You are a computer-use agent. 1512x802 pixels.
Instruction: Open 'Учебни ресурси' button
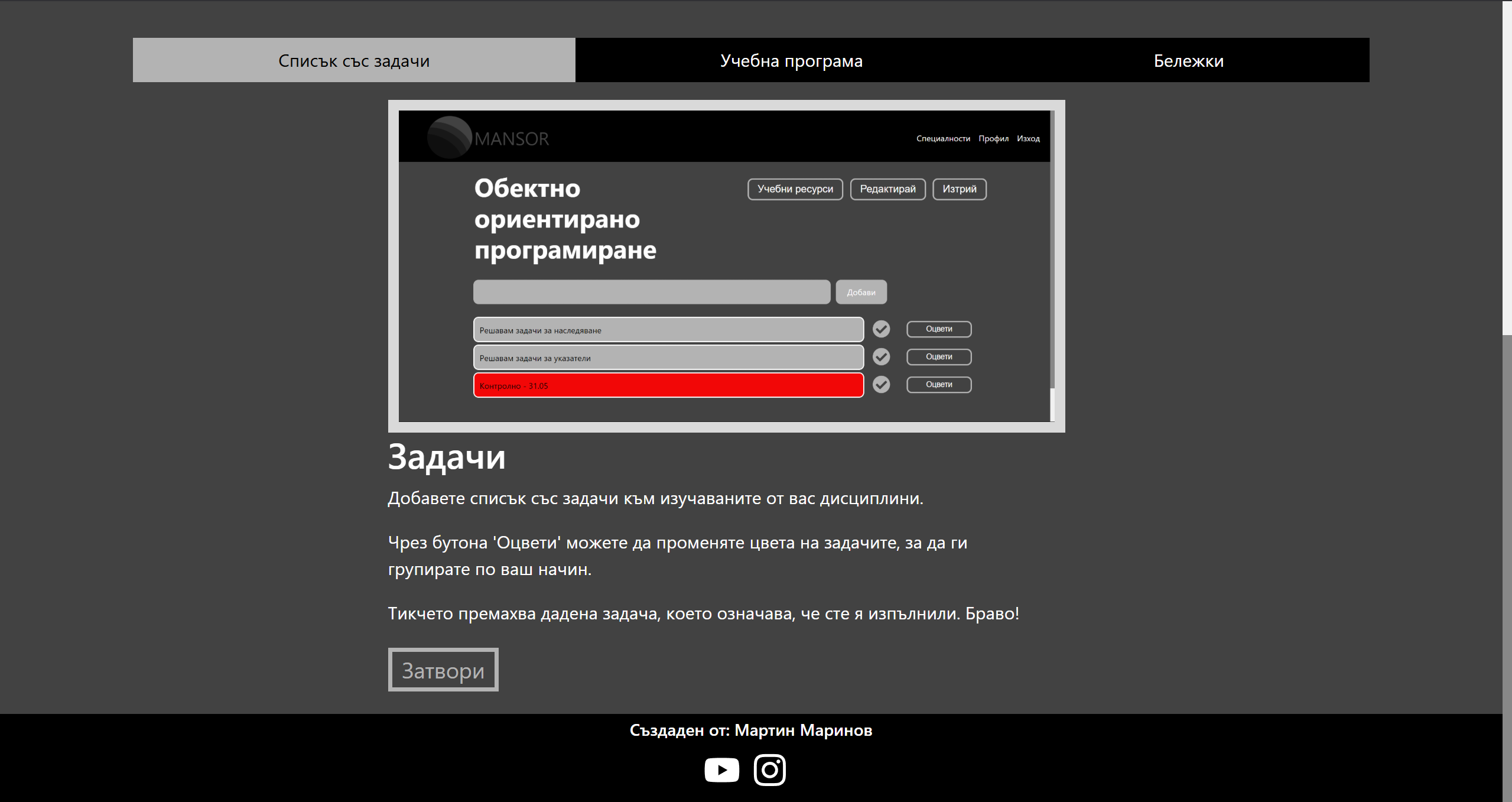(x=795, y=189)
